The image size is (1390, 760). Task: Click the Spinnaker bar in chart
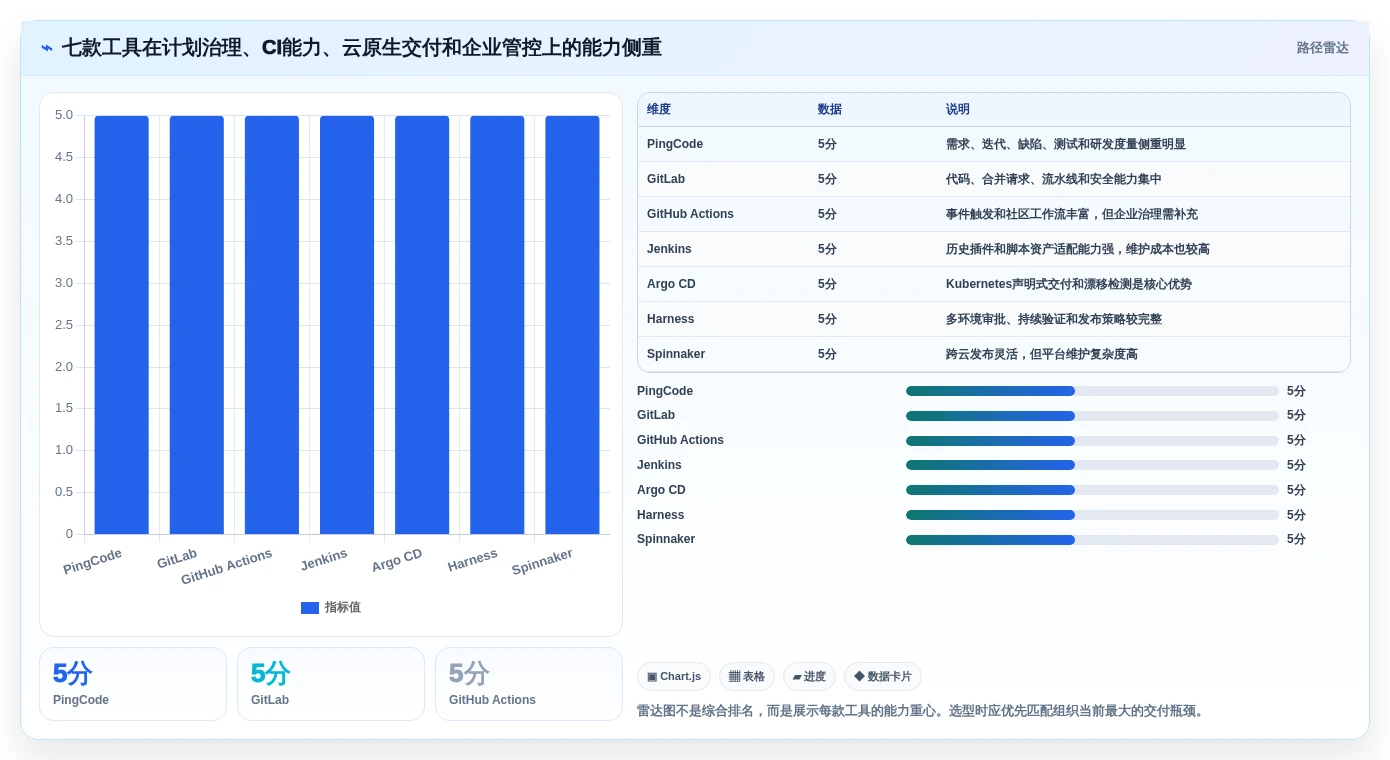[x=572, y=325]
